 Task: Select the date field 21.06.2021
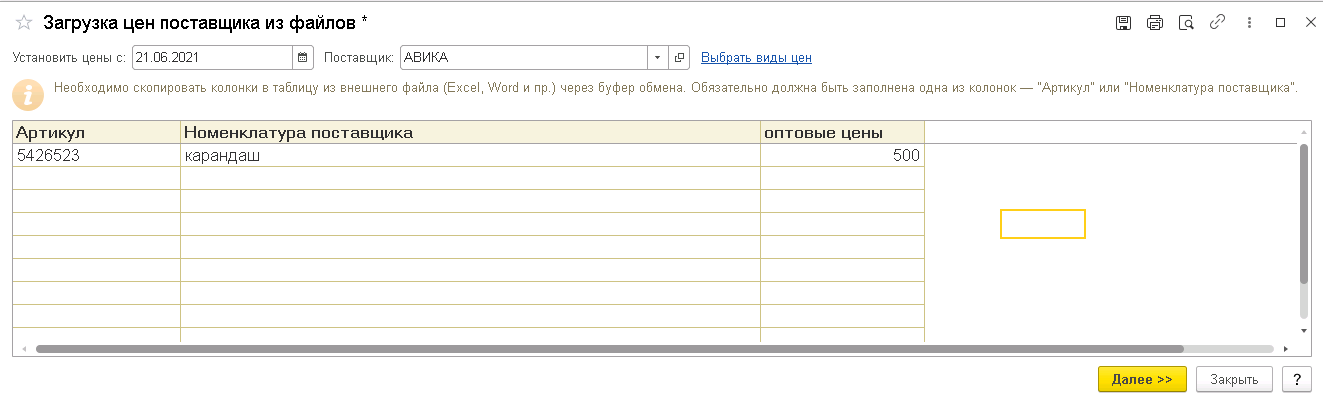[x=213, y=57]
